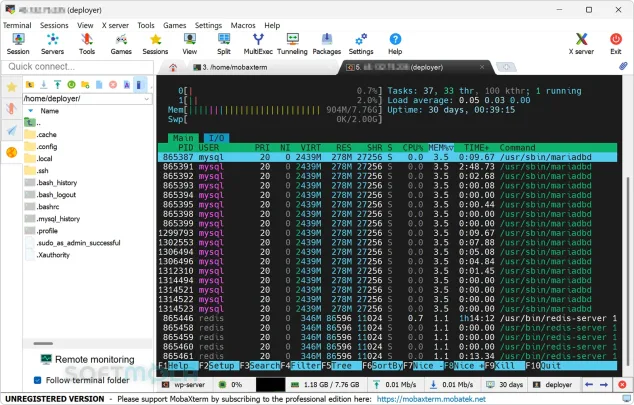Open the Macros paper plane sidebar tab
Viewport: 634px width, 405px height.
pos(11,130)
